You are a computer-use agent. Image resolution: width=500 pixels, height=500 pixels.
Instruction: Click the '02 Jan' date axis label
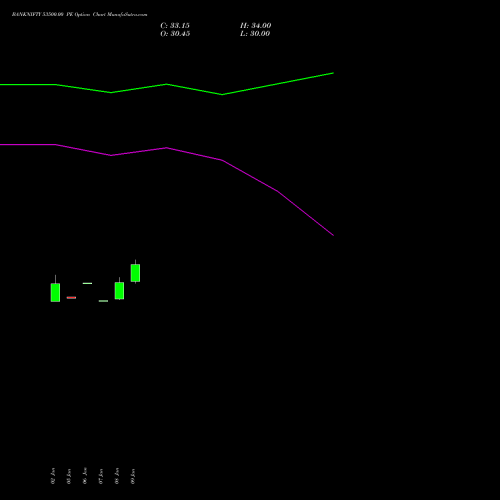53,476
